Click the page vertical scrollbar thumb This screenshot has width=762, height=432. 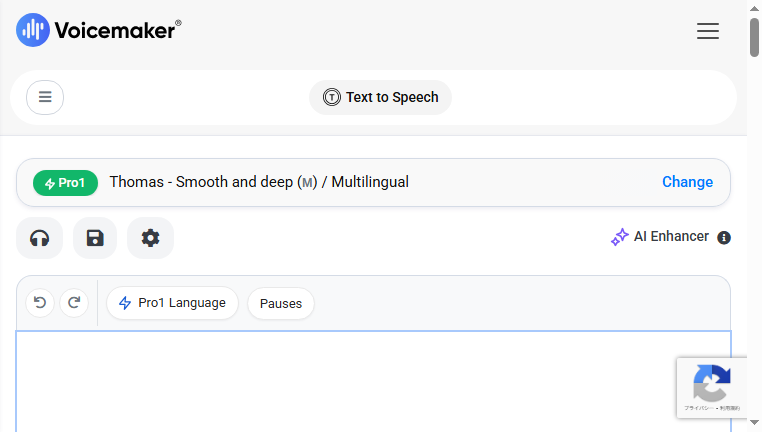[754, 37]
